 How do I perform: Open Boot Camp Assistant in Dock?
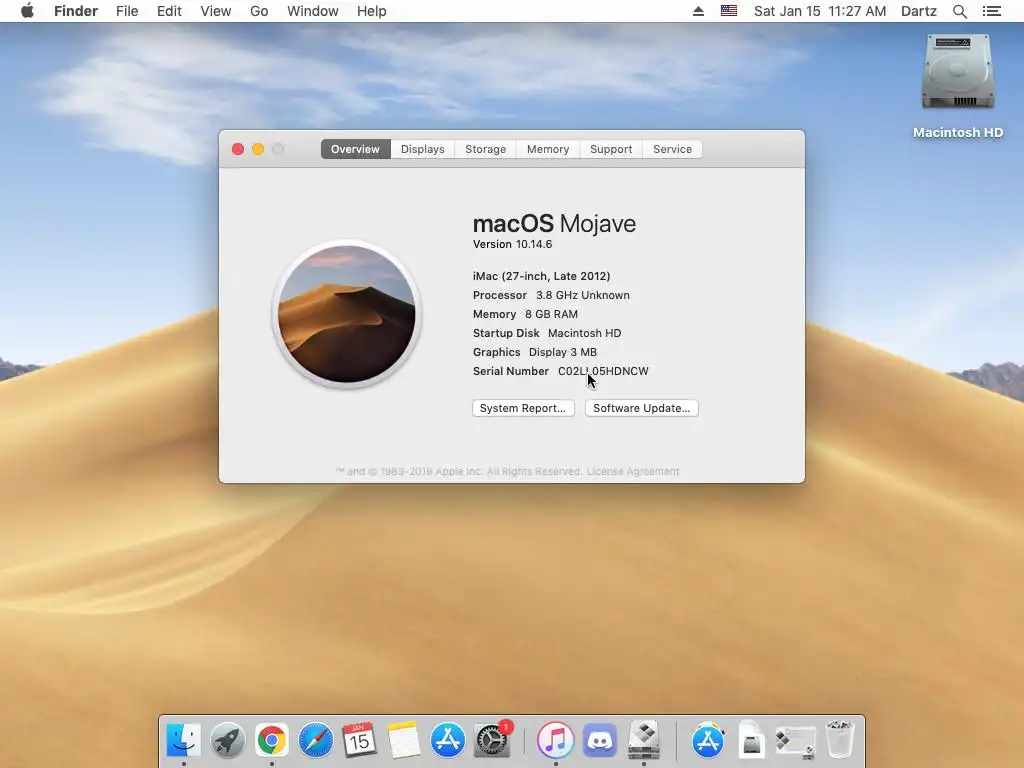(643, 740)
